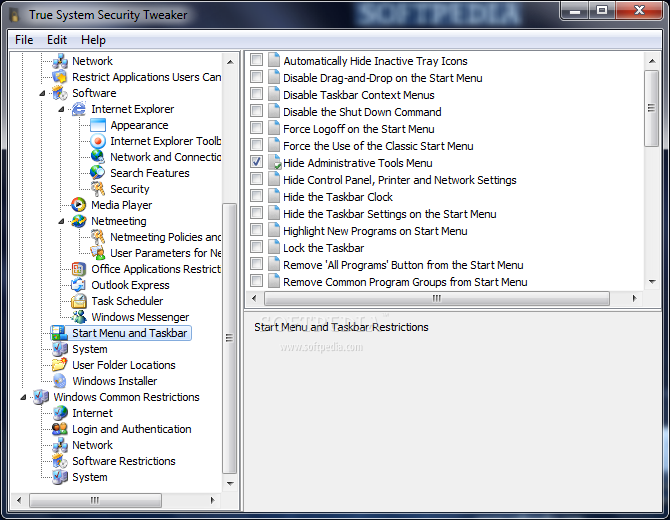670x520 pixels.
Task: Toggle Disable the Shut Down Command checkbox
Action: point(256,111)
